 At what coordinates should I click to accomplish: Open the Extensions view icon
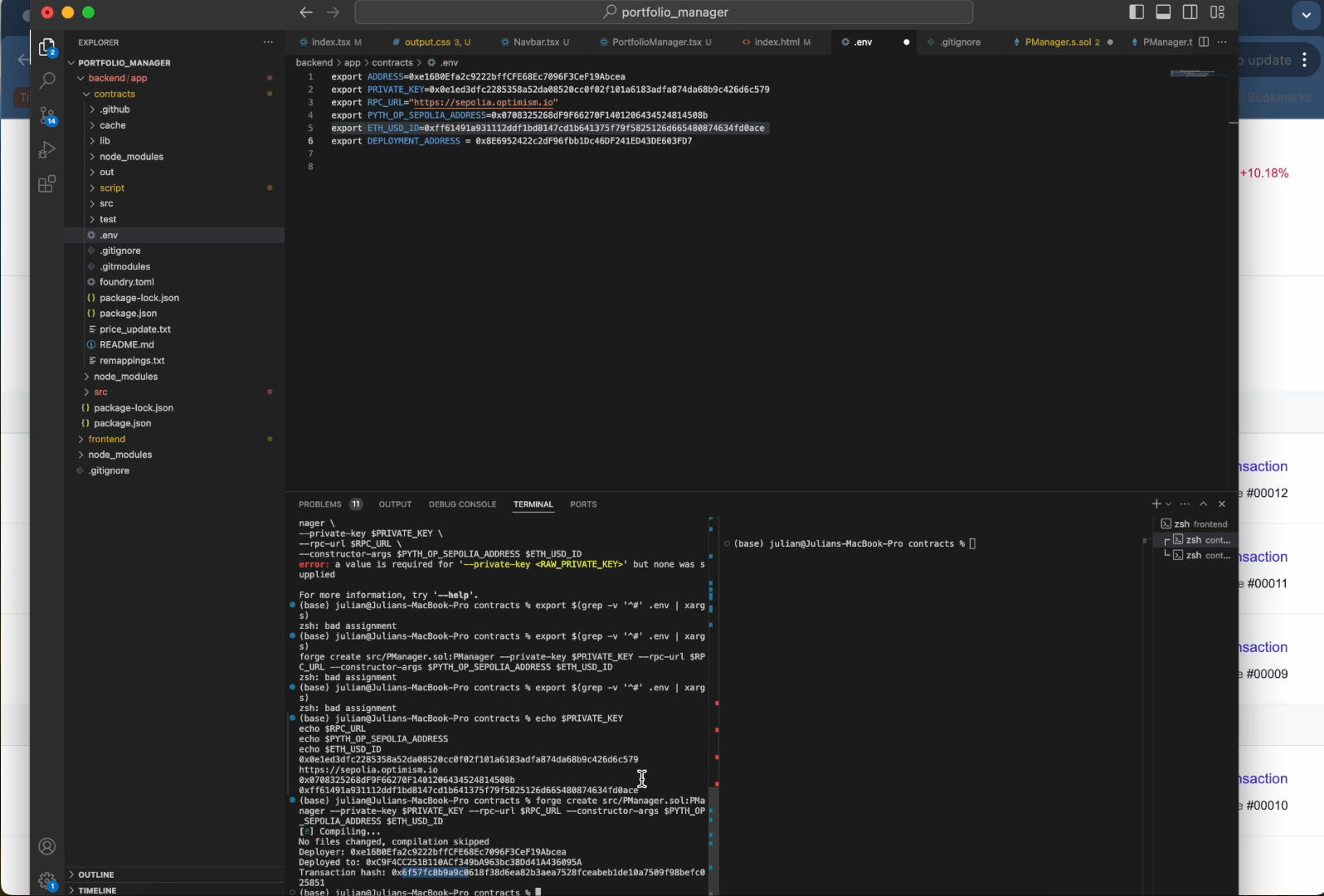point(47,183)
